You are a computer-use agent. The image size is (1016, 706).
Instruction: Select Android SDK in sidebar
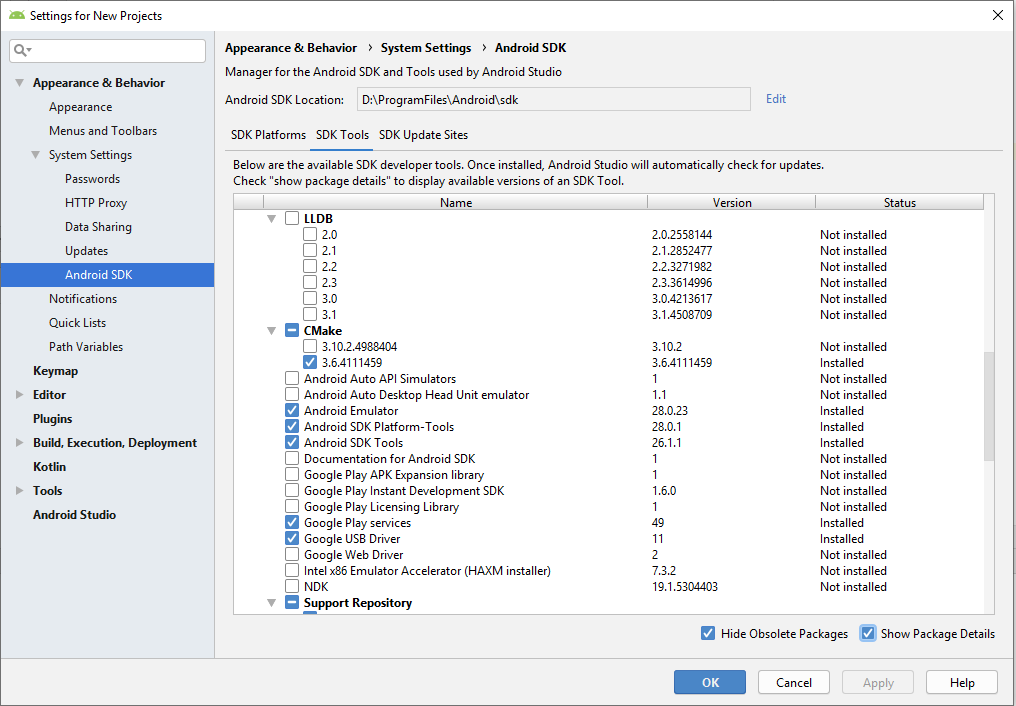(x=108, y=275)
